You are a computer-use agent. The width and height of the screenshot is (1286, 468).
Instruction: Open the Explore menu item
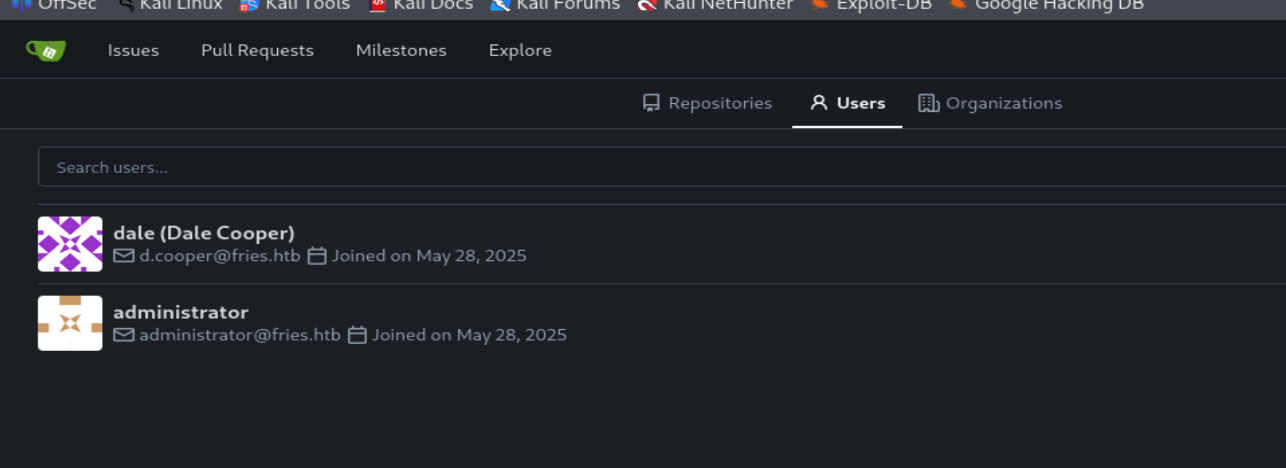pos(520,50)
